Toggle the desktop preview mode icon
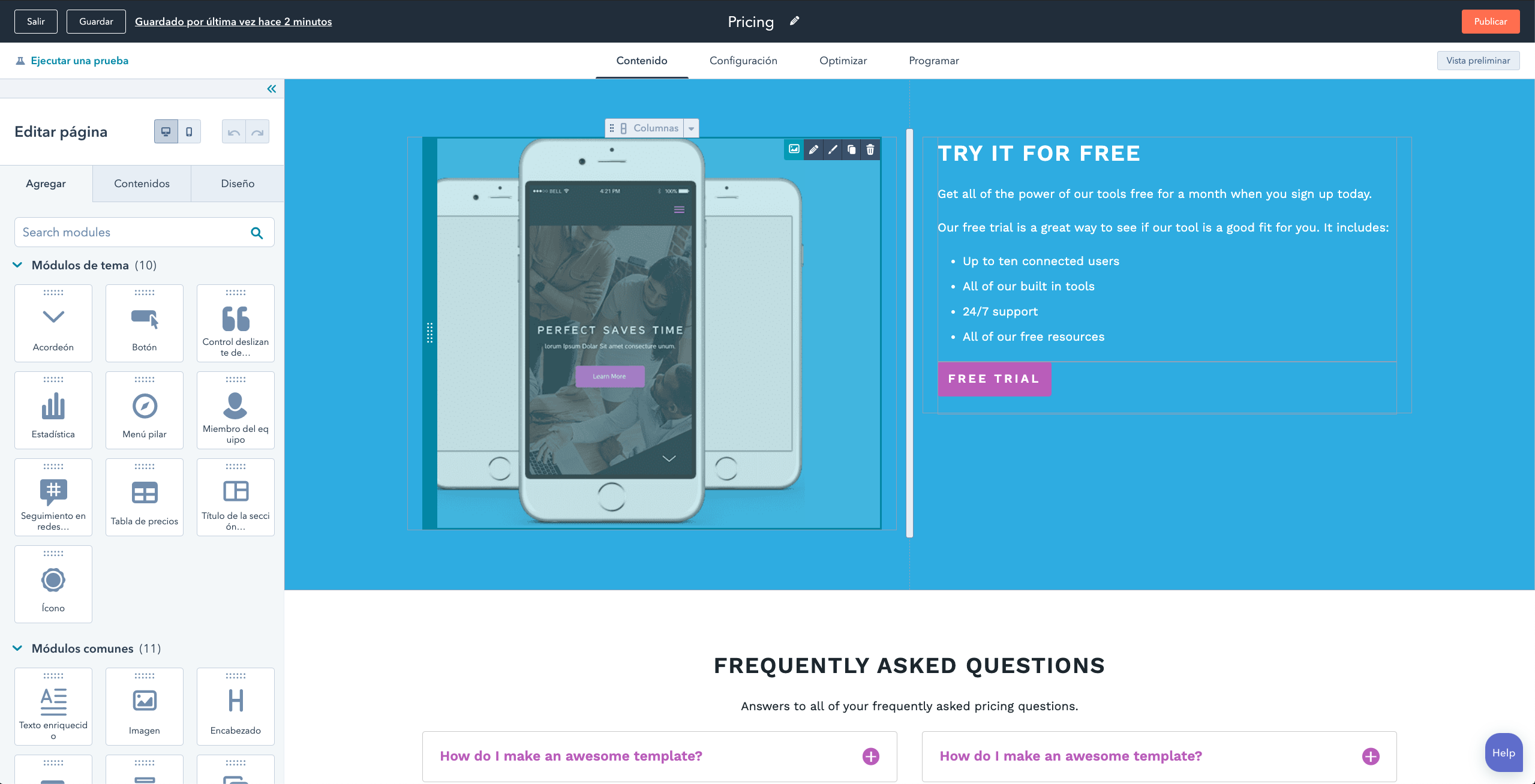Image resolution: width=1535 pixels, height=784 pixels. [164, 131]
